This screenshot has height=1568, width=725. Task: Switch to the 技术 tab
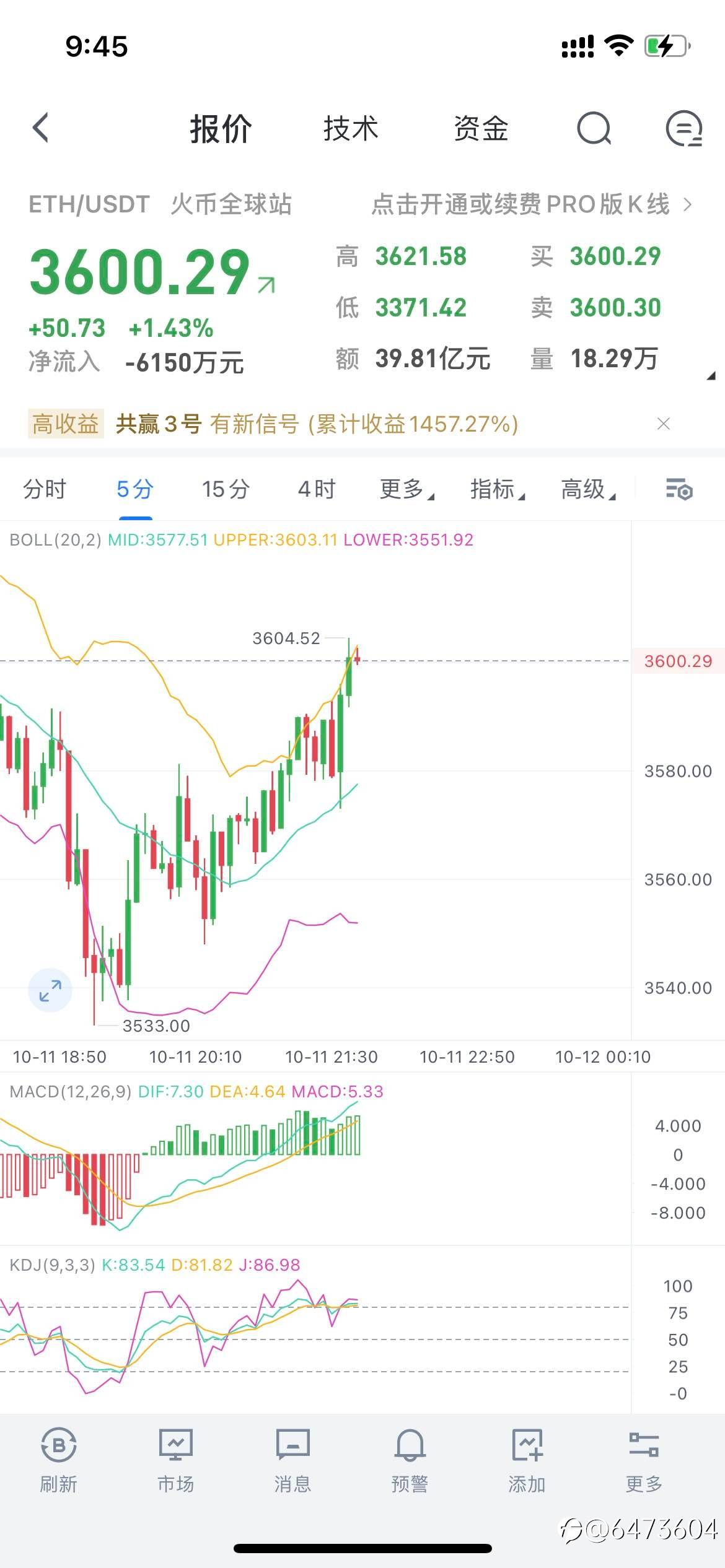(351, 129)
